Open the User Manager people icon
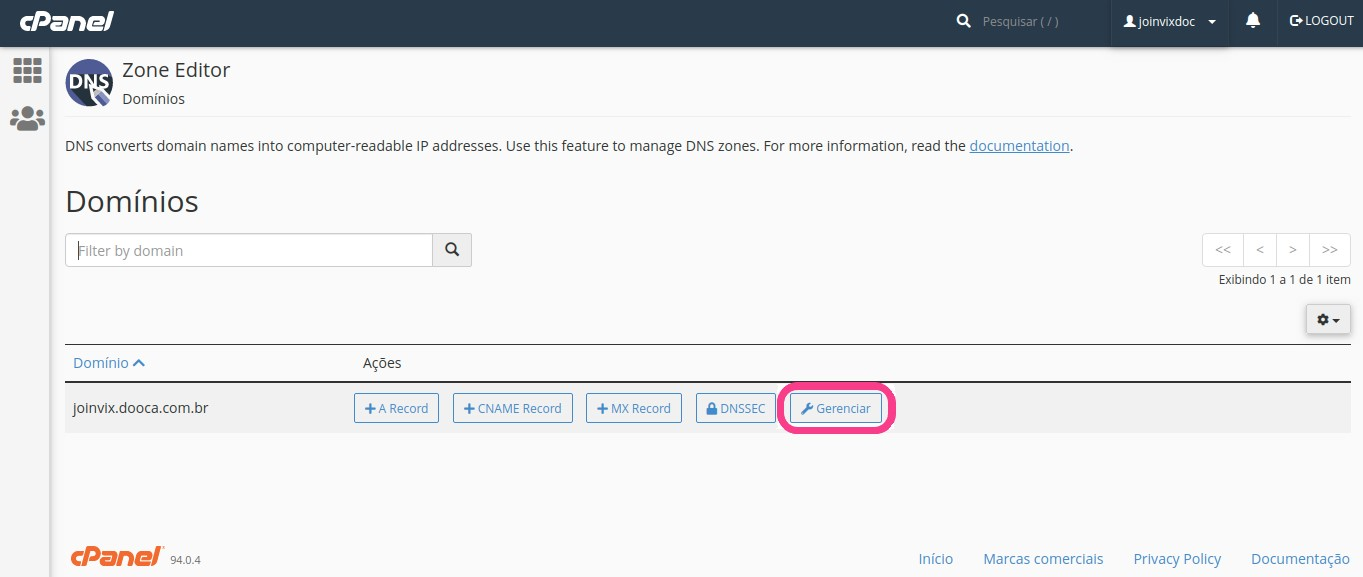This screenshot has width=1363, height=577. point(27,119)
